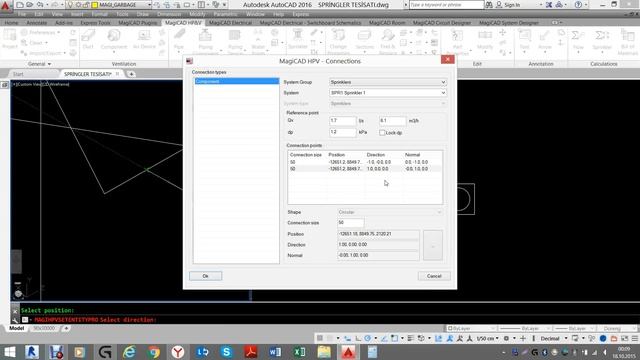
Task: Open Autodesk Exchange Apps X icon
Action: [549, 5]
